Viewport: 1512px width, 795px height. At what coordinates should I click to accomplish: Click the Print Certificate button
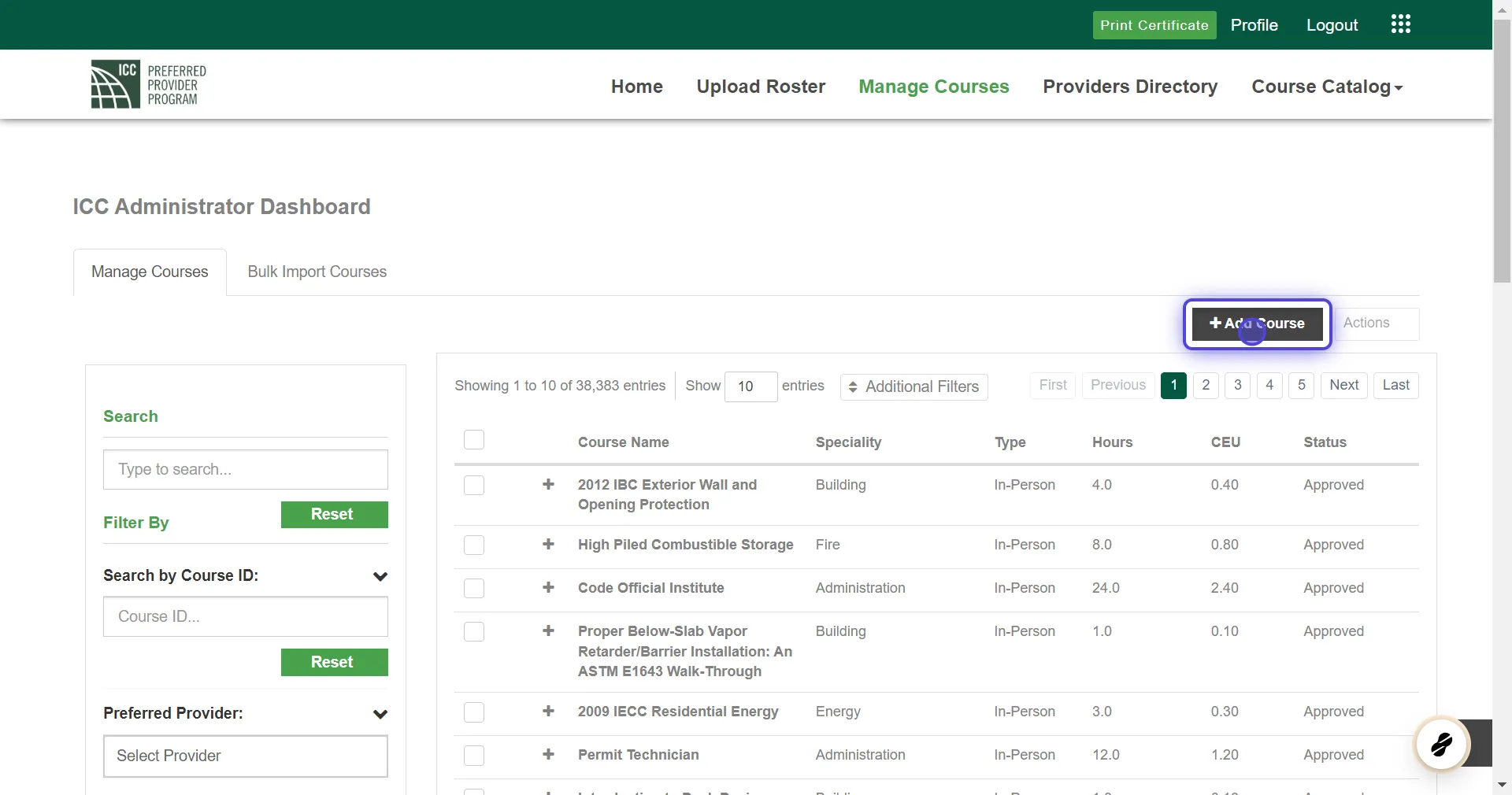click(1154, 25)
